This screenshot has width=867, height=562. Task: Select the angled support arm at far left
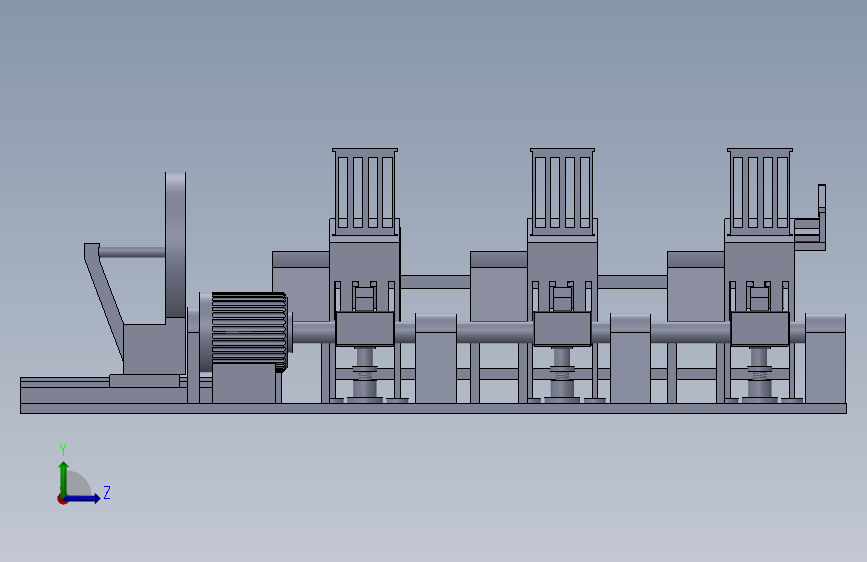pyautogui.click(x=103, y=301)
